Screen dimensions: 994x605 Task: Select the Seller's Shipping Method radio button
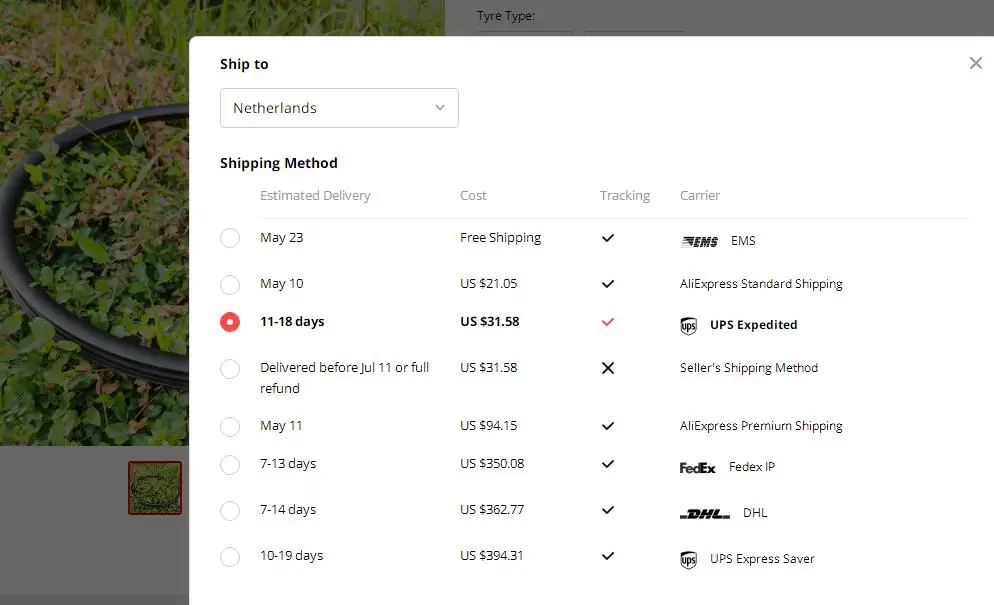pyautogui.click(x=230, y=368)
